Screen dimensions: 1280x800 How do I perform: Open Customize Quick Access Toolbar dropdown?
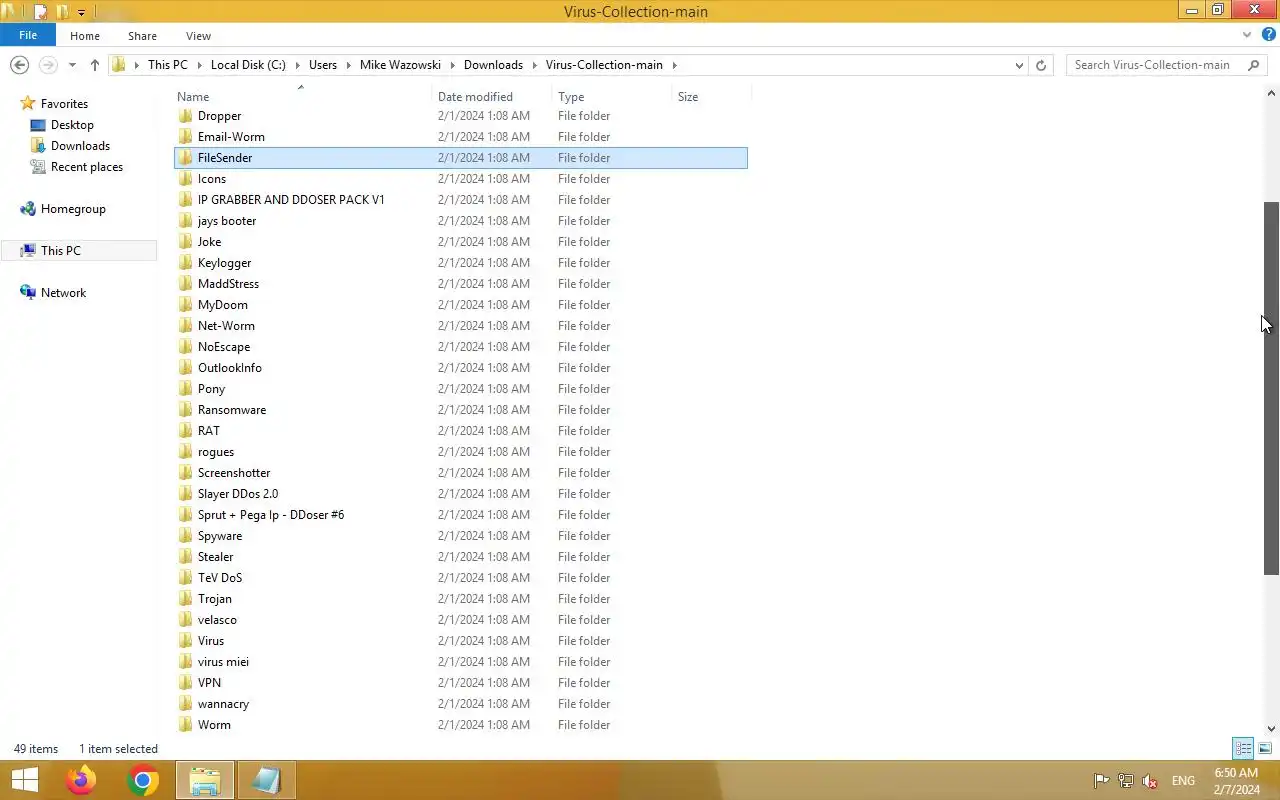click(x=81, y=13)
